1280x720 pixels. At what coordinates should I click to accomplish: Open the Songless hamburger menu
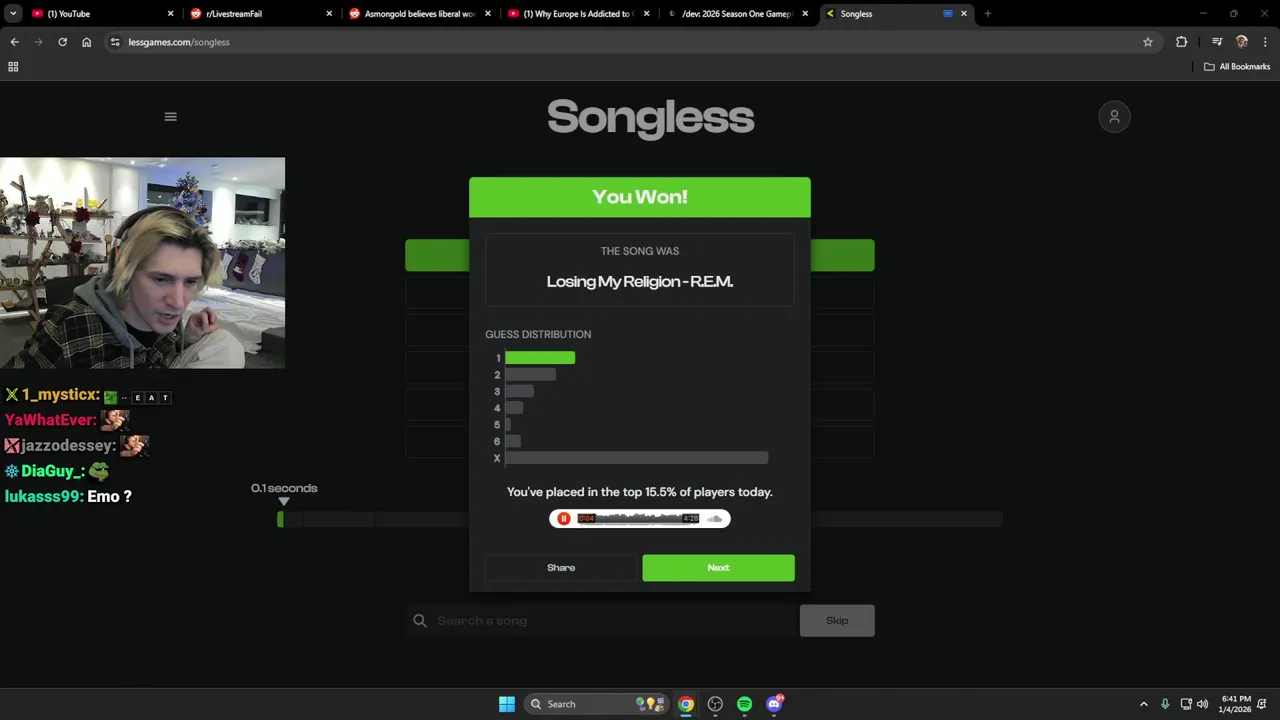[170, 117]
